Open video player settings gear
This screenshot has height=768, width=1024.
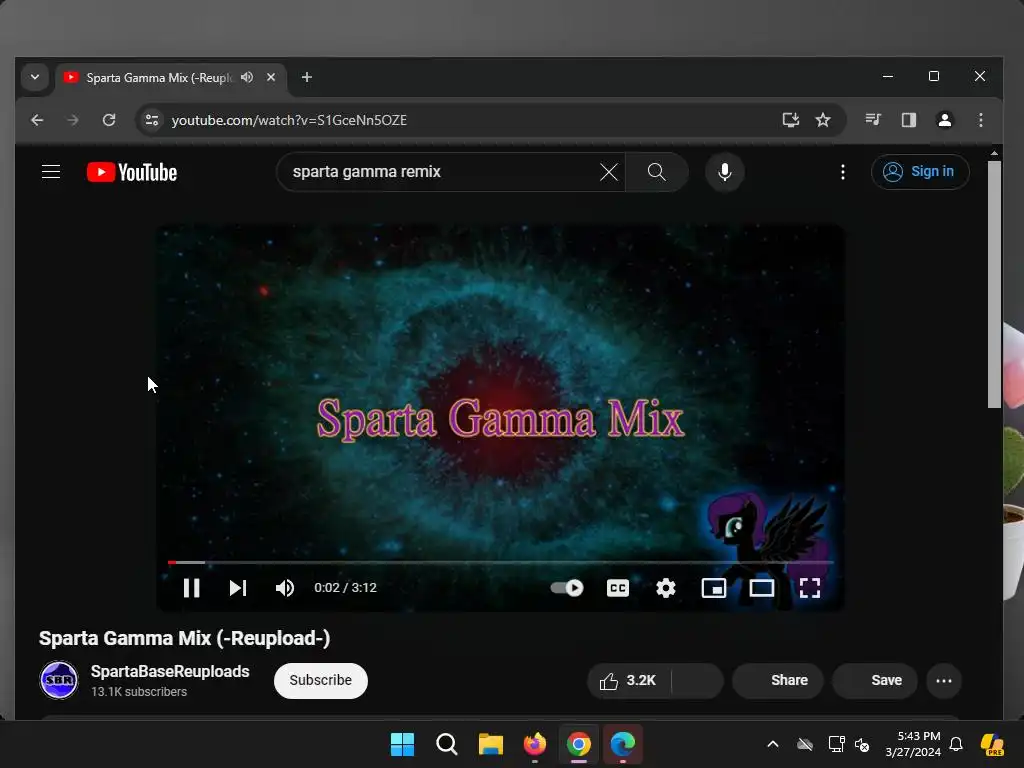click(x=665, y=588)
